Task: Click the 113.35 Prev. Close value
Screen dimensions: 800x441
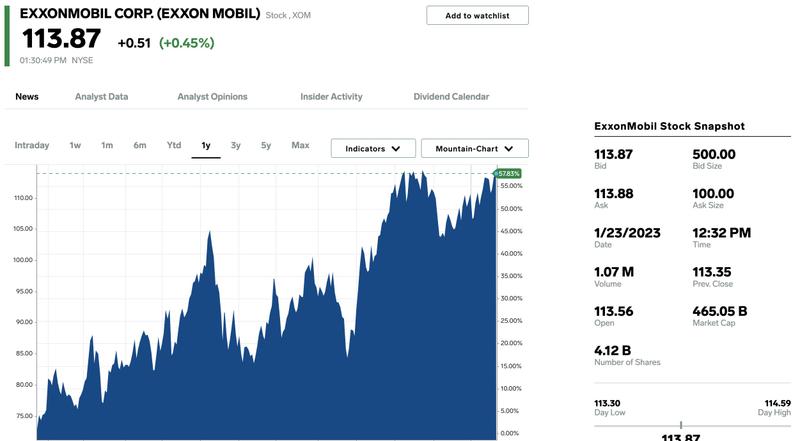Action: click(x=712, y=272)
